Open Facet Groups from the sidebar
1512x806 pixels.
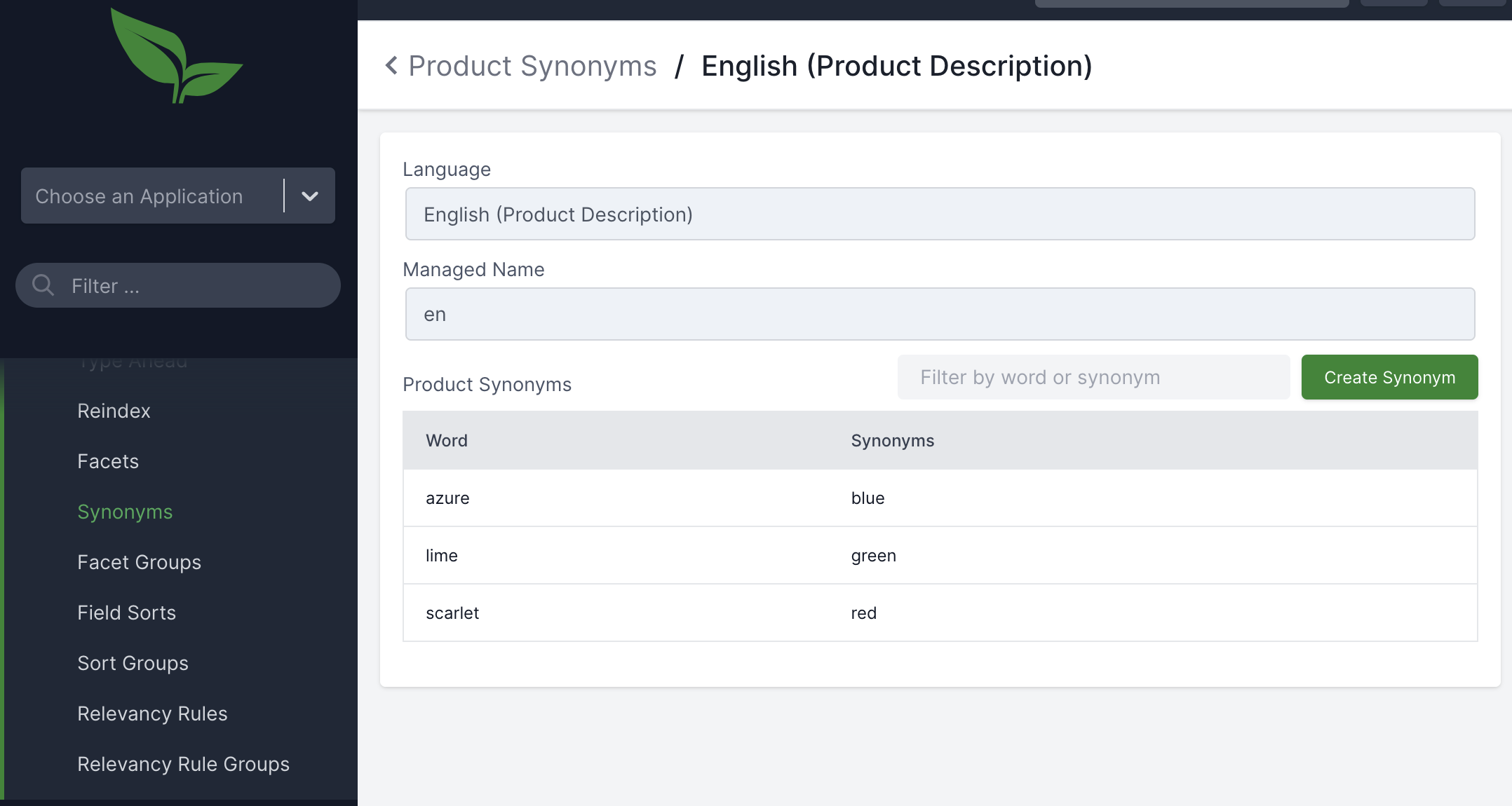139,561
